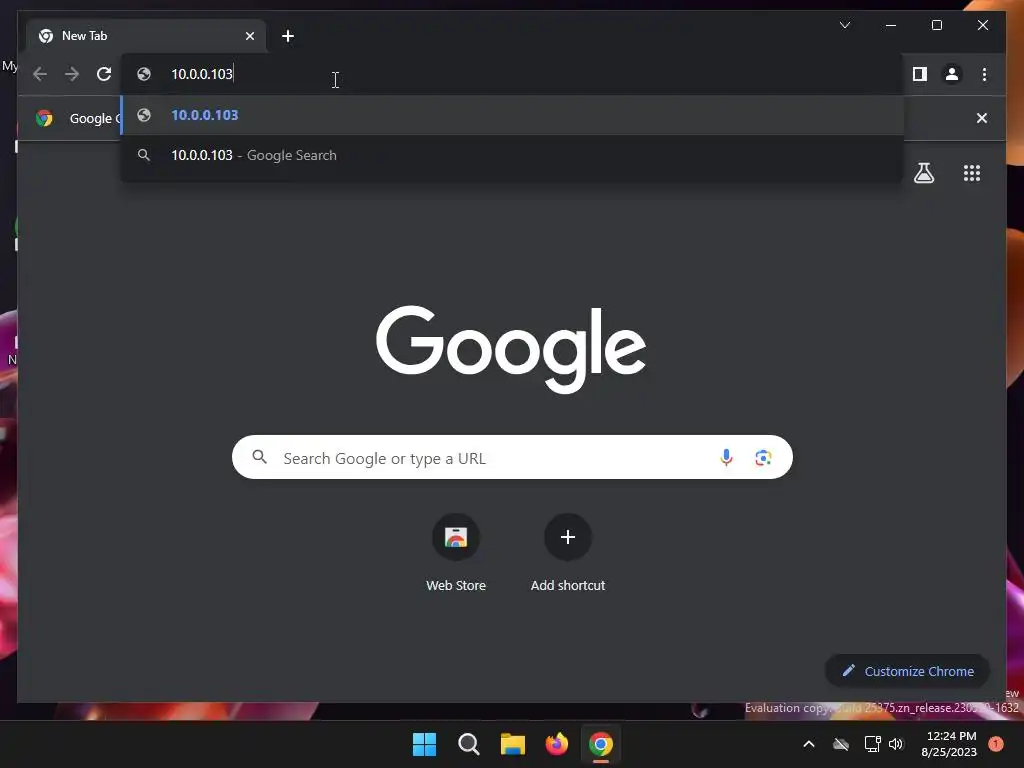
Task: Open Customize Chrome button
Action: (x=907, y=671)
